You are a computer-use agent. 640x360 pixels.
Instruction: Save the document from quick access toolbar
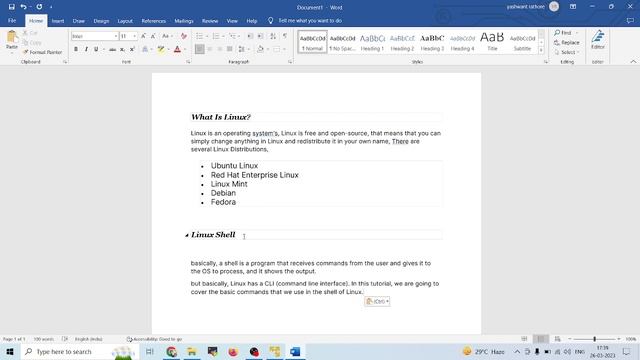click(11, 7)
